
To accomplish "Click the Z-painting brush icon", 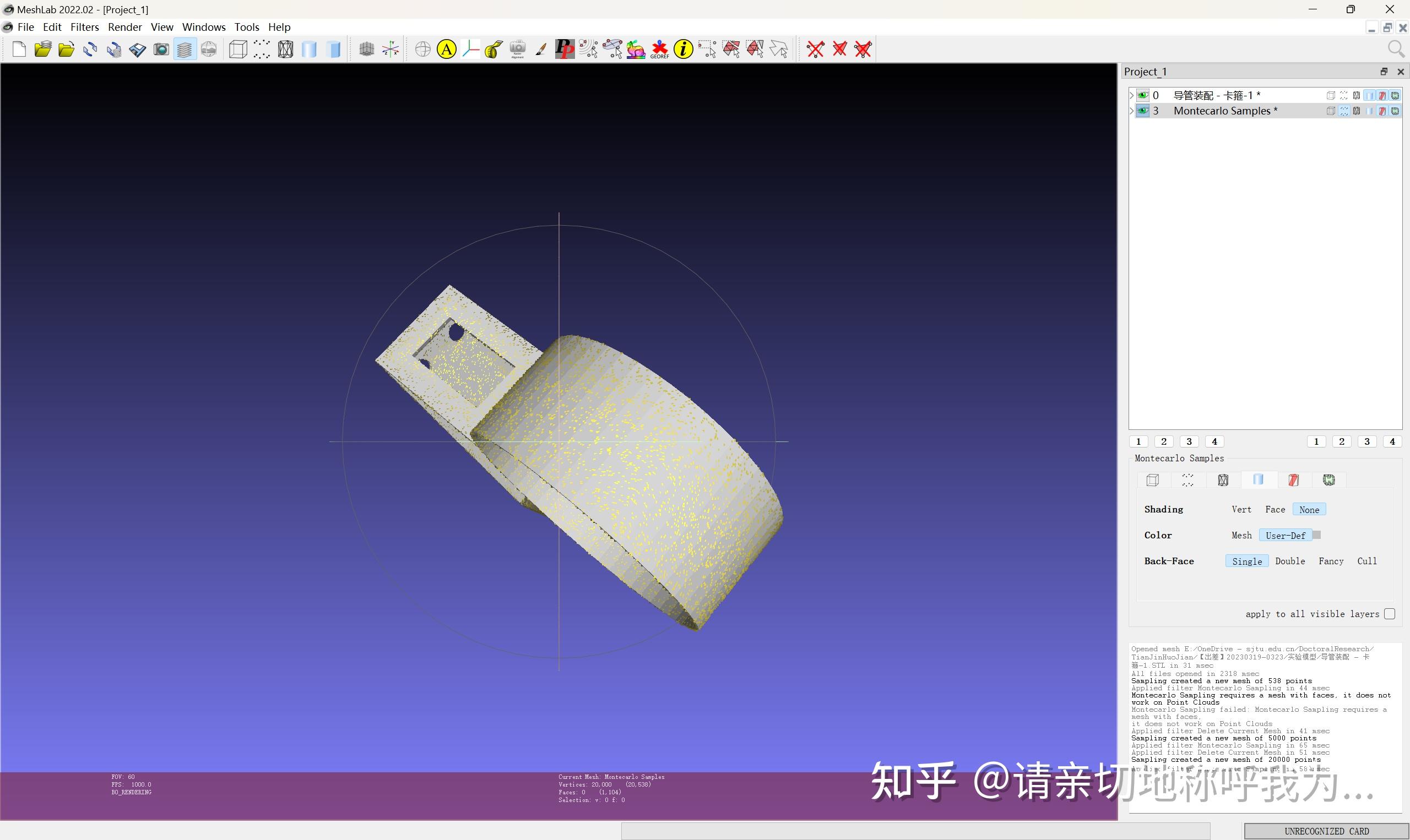I will [541, 49].
